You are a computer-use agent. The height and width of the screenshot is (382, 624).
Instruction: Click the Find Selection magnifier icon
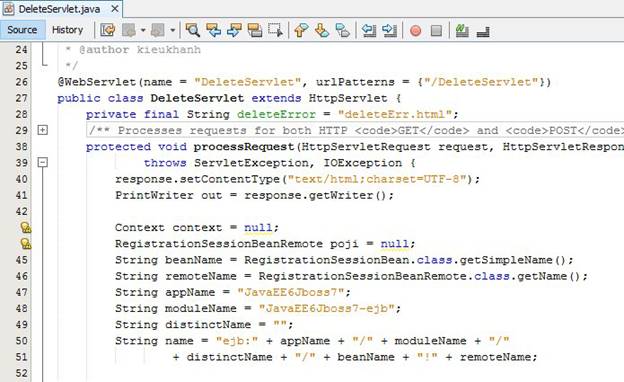pos(193,30)
